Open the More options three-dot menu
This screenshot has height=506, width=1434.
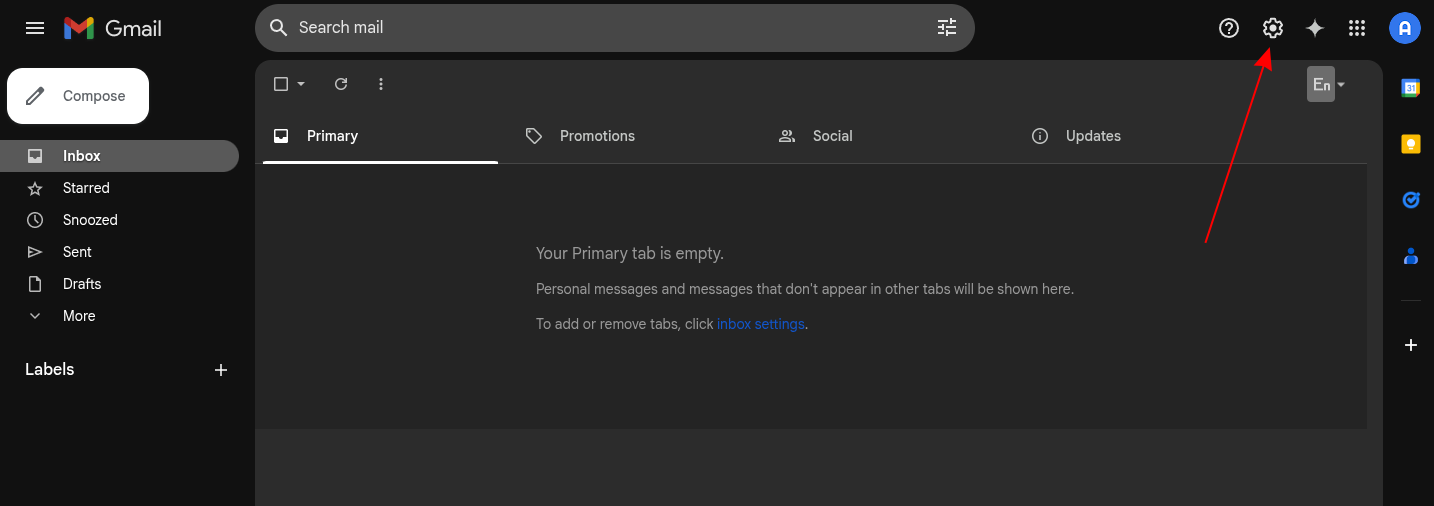[x=381, y=84]
